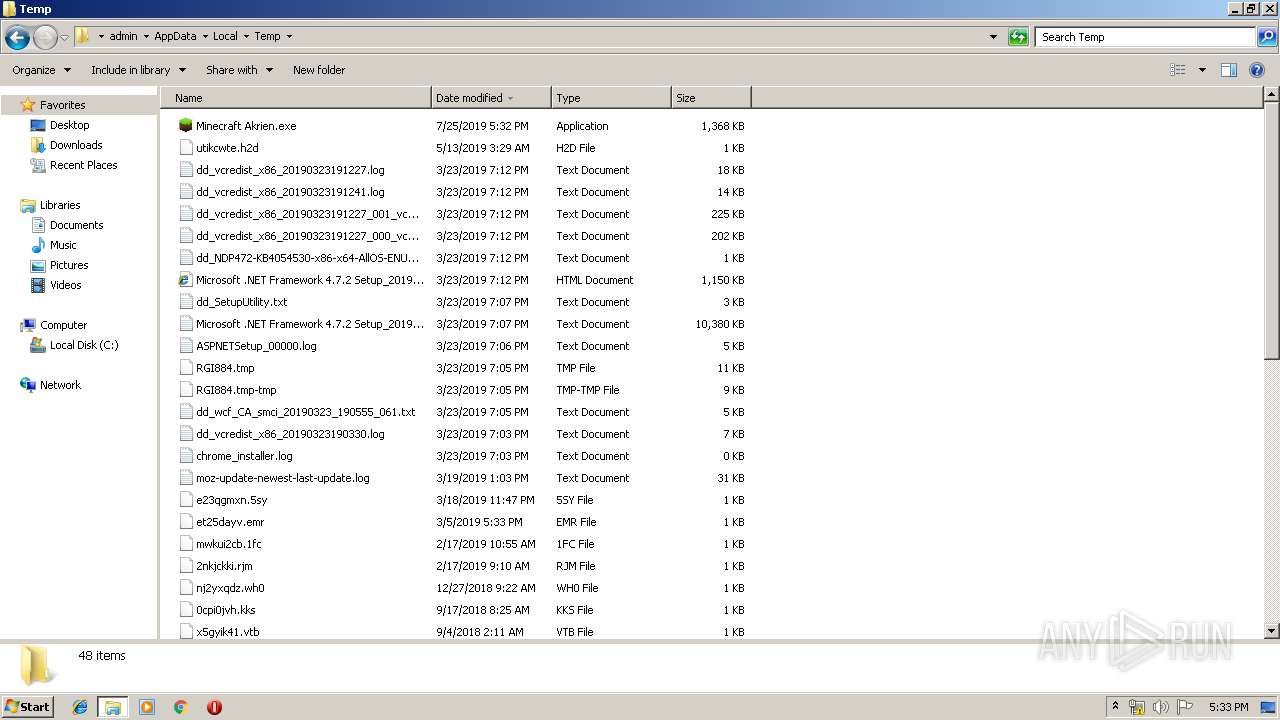Open Local Disk (C:) in navigation pane
Image resolution: width=1280 pixels, height=720 pixels.
[84, 345]
